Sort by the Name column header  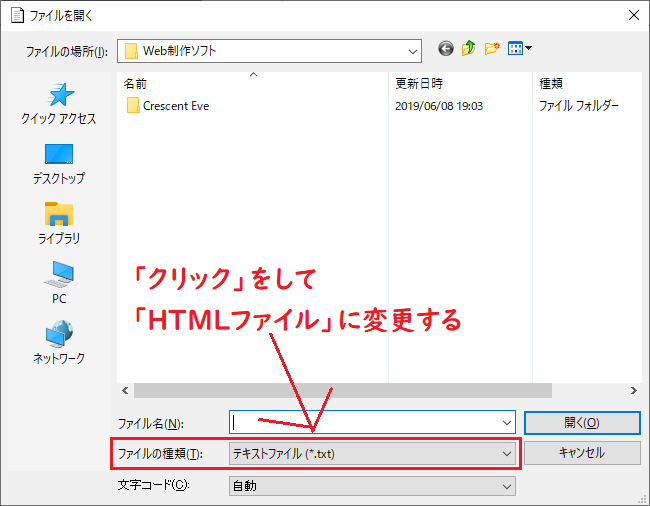point(250,83)
